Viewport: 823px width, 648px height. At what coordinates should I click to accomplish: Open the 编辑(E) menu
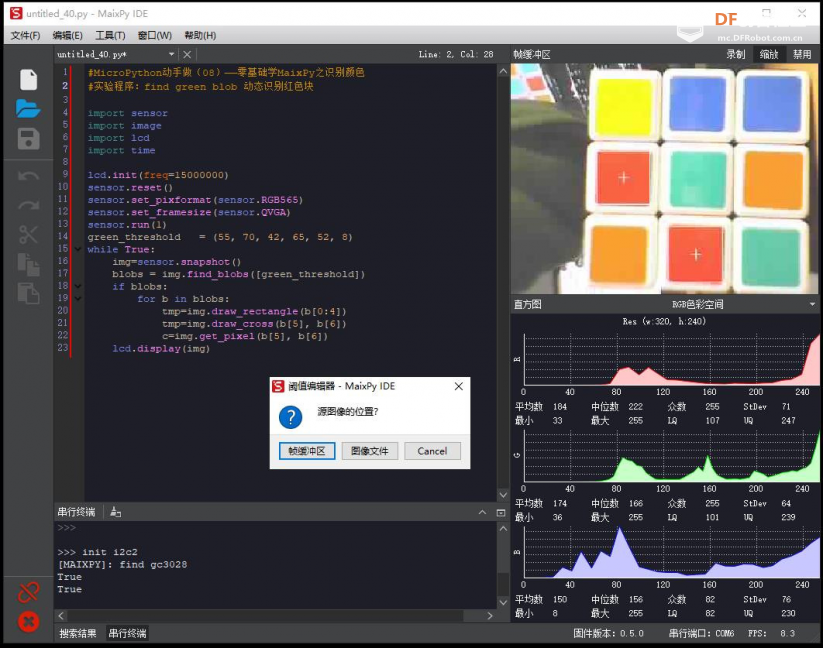(x=68, y=35)
